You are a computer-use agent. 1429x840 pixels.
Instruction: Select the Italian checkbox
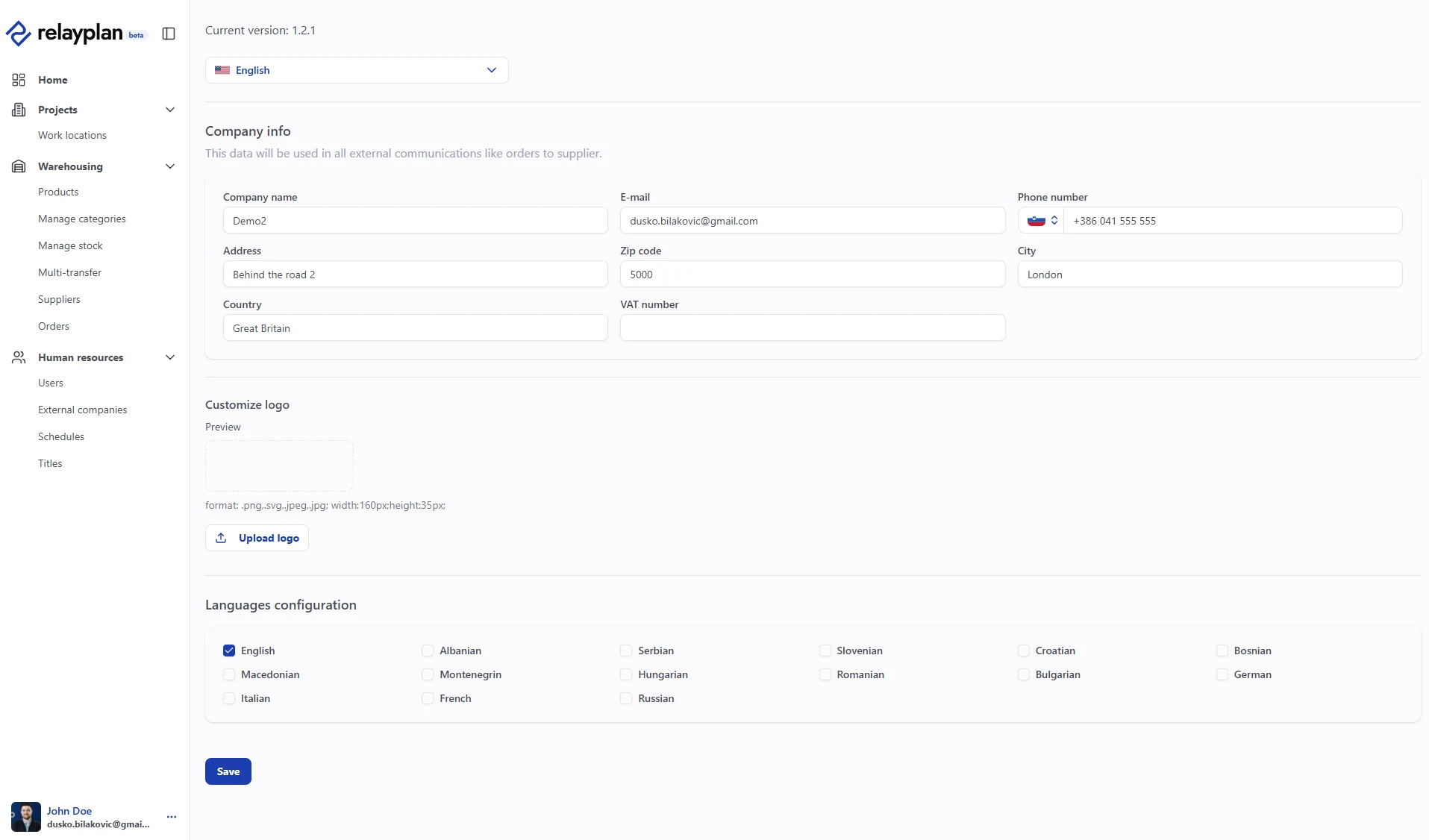pos(229,698)
